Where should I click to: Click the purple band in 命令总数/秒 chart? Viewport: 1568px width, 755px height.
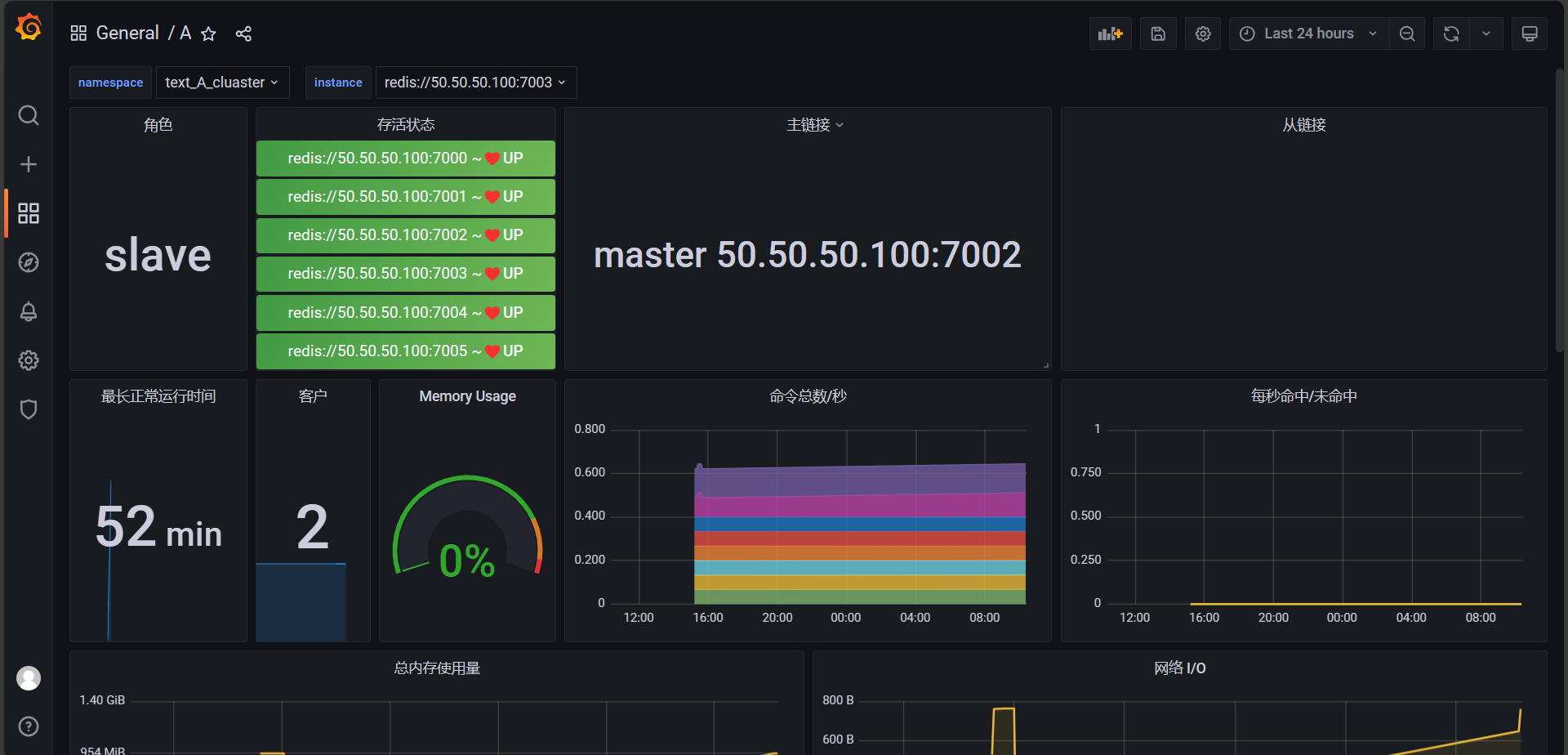coord(860,480)
